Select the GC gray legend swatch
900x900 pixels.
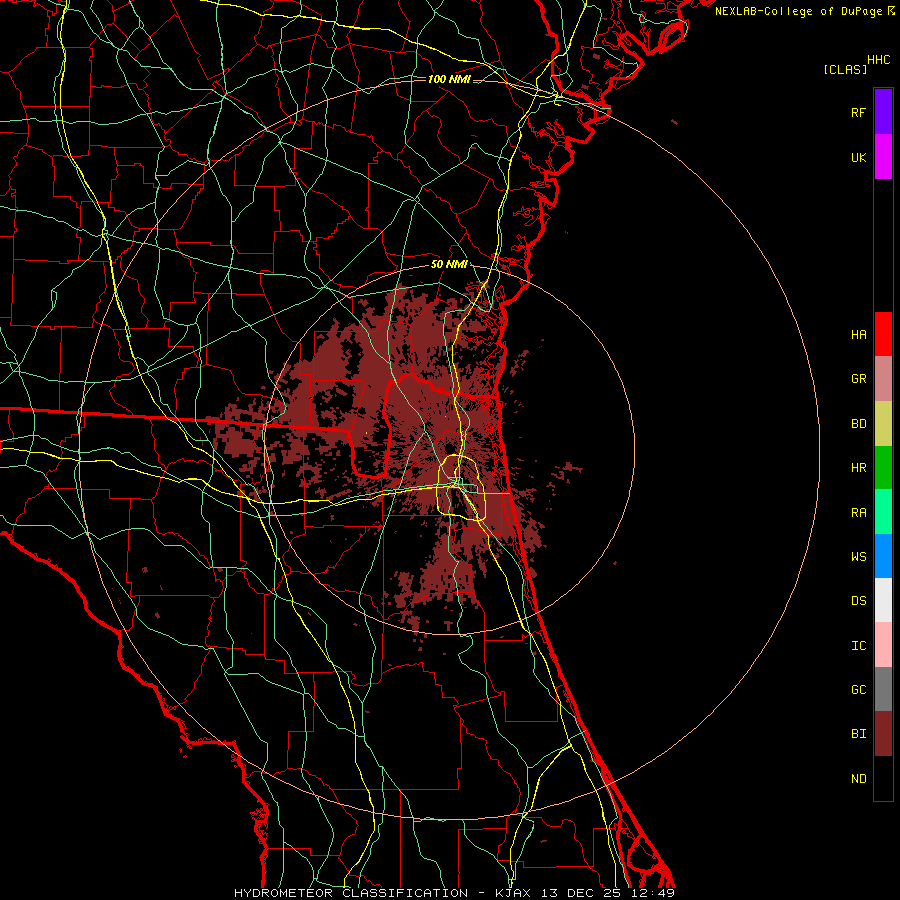click(x=883, y=689)
